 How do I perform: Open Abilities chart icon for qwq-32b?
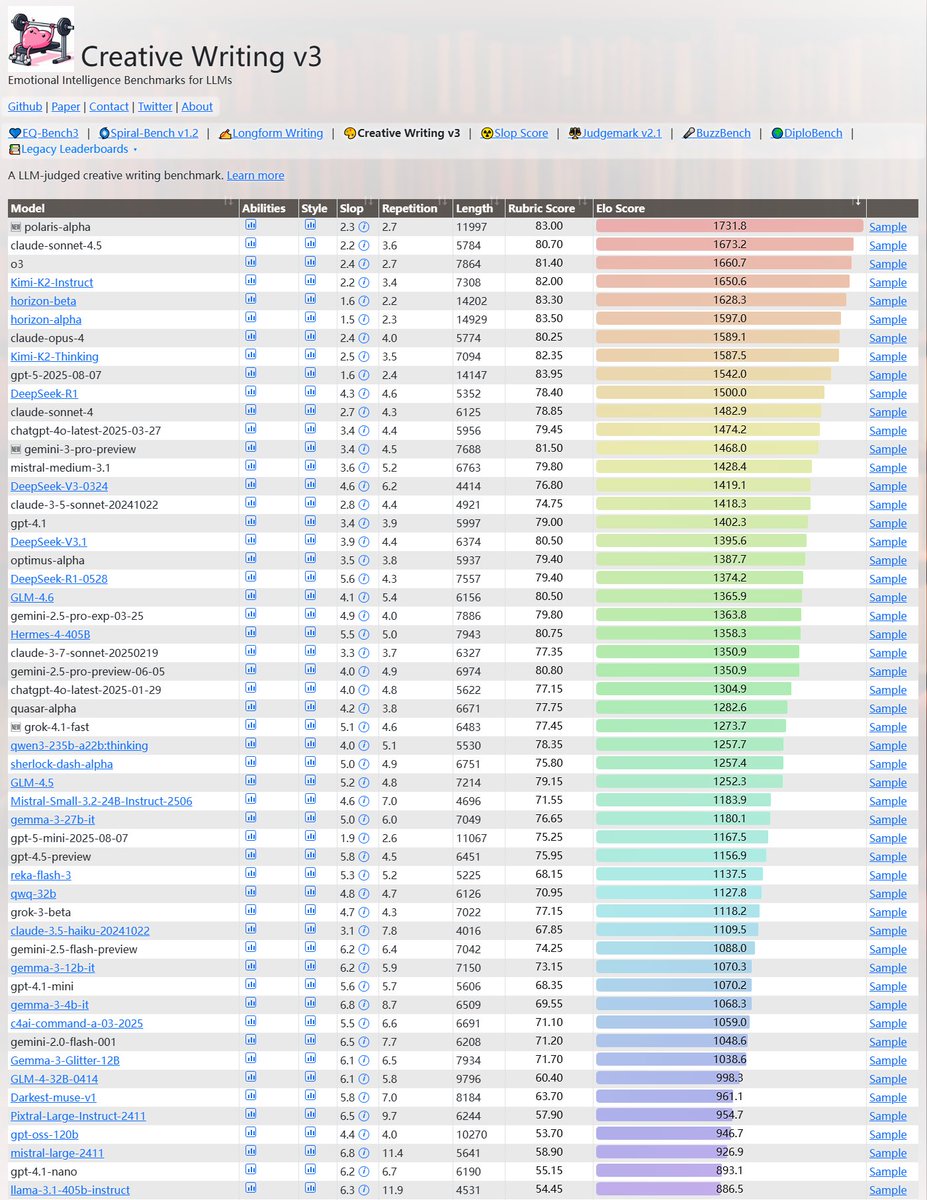click(251, 892)
